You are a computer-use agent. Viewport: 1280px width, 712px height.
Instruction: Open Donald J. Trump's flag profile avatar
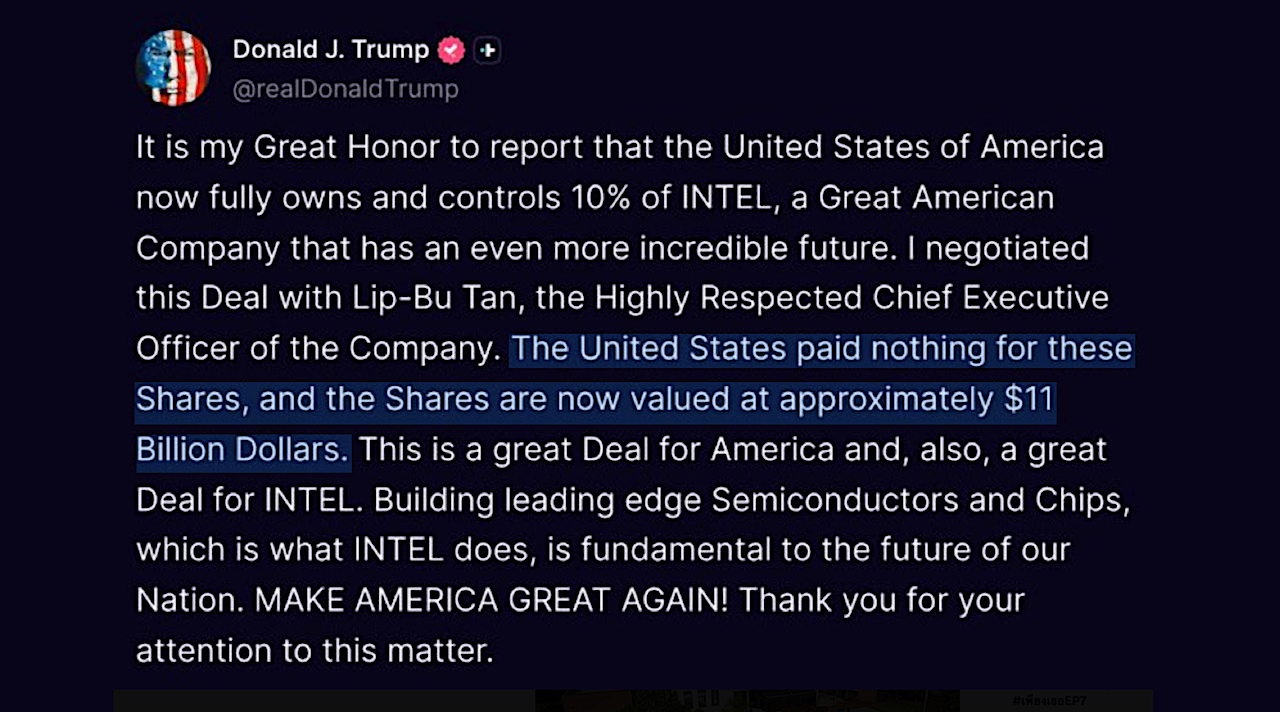(173, 68)
